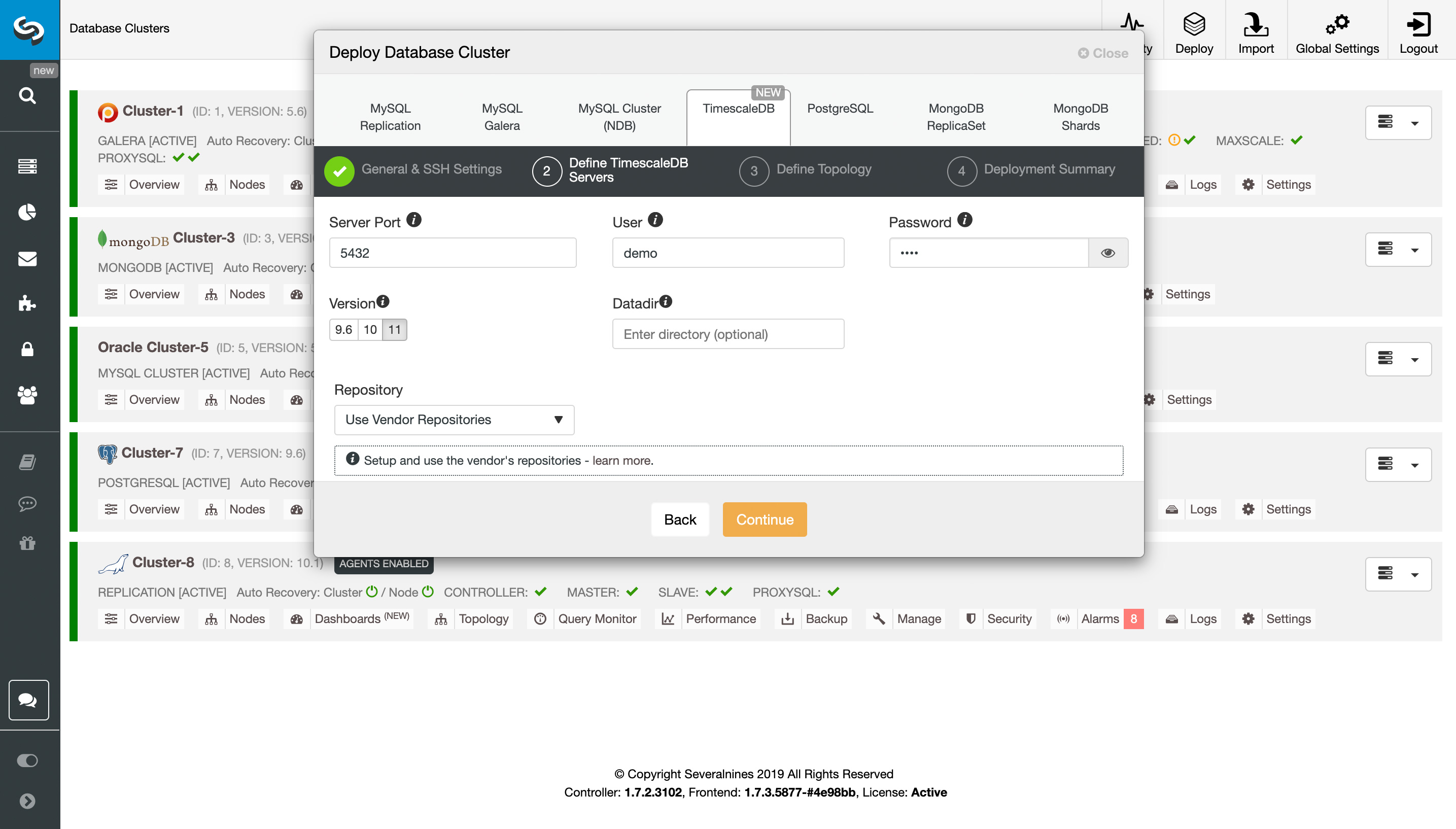The image size is (1456, 829).
Task: Open the pie chart reports icon in sidebar
Action: 27,212
